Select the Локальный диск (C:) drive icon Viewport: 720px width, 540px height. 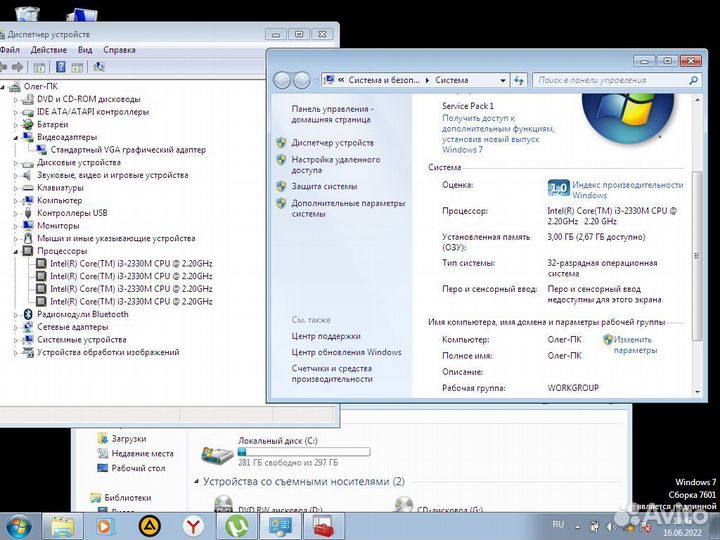coord(217,455)
